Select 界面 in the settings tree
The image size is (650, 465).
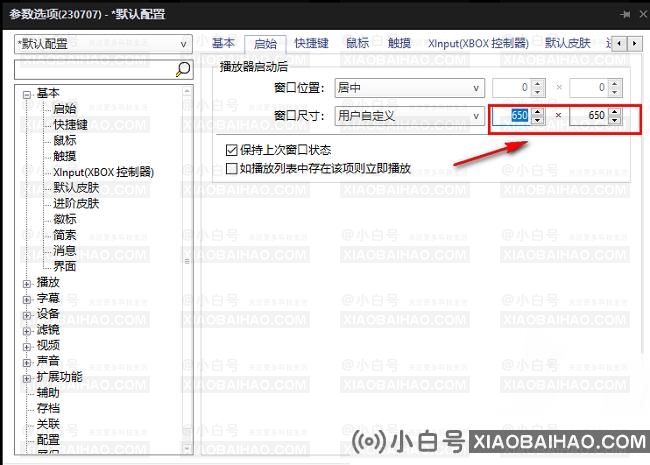(x=65, y=266)
